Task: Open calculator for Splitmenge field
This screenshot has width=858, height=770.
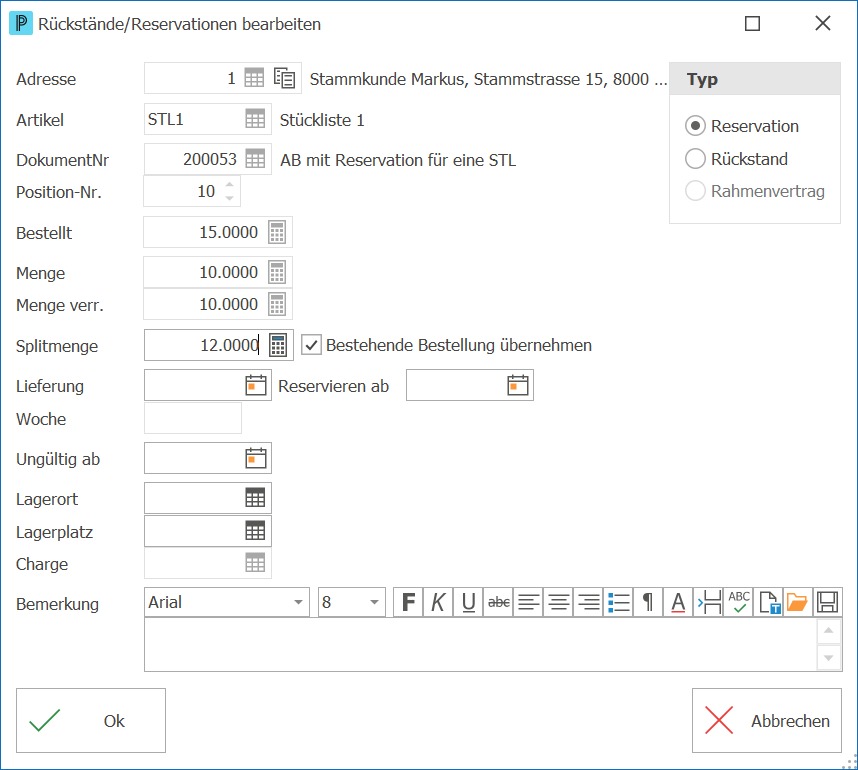Action: (x=278, y=345)
